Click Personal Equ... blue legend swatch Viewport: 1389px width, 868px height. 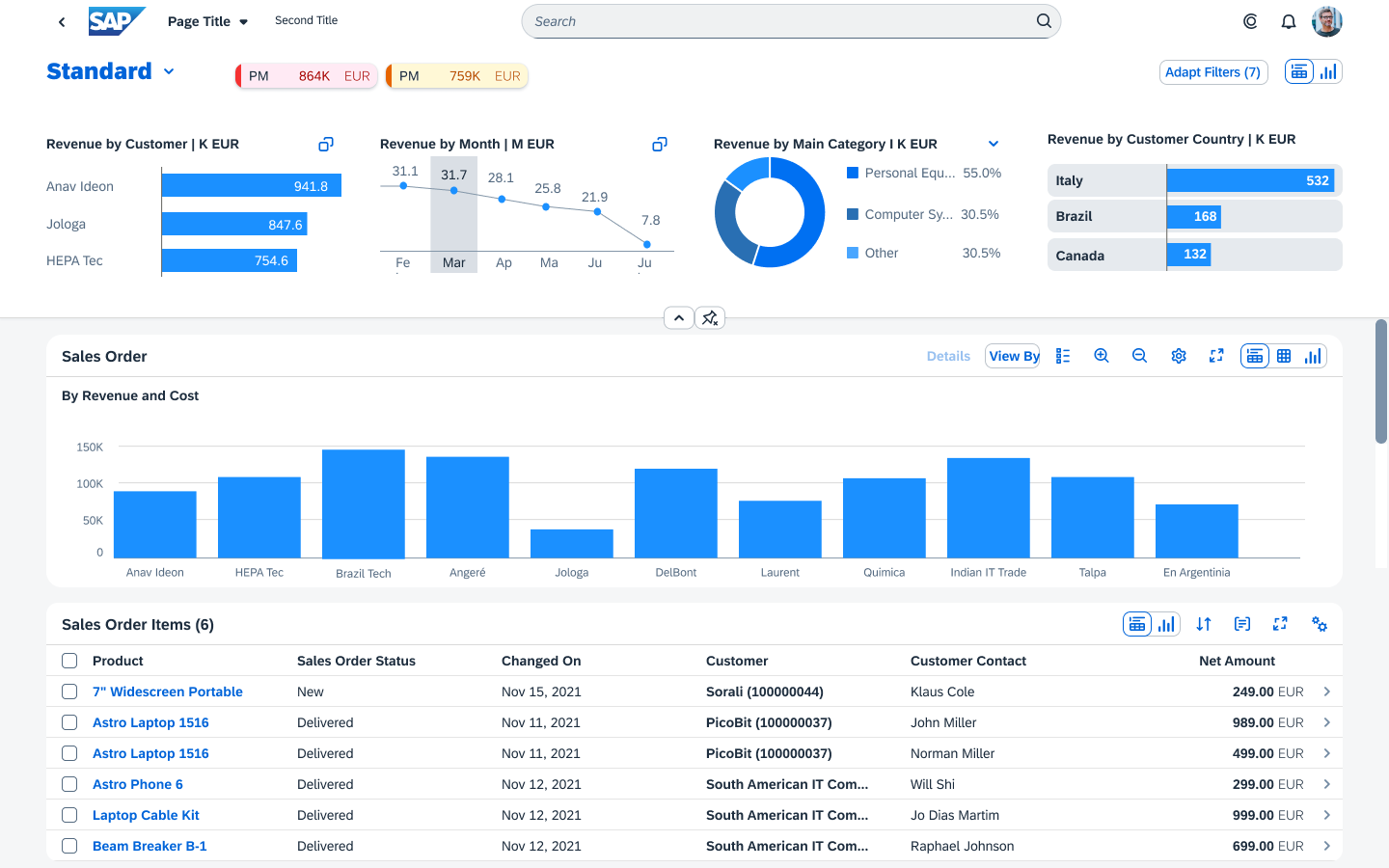click(x=853, y=173)
